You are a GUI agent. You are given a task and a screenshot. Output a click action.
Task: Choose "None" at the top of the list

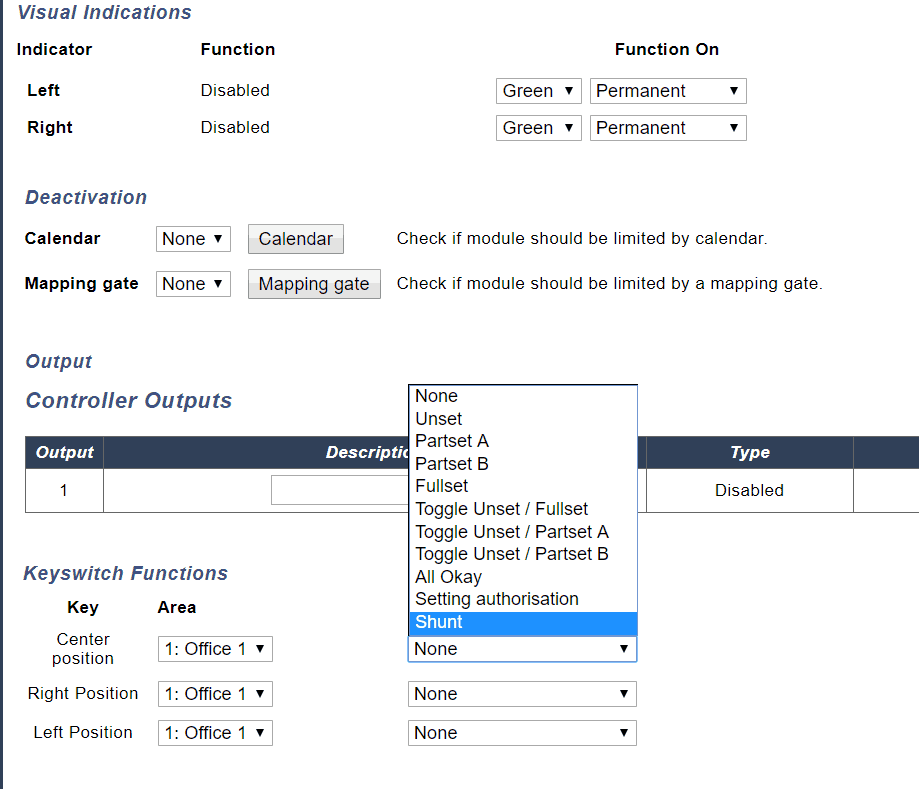point(435,396)
